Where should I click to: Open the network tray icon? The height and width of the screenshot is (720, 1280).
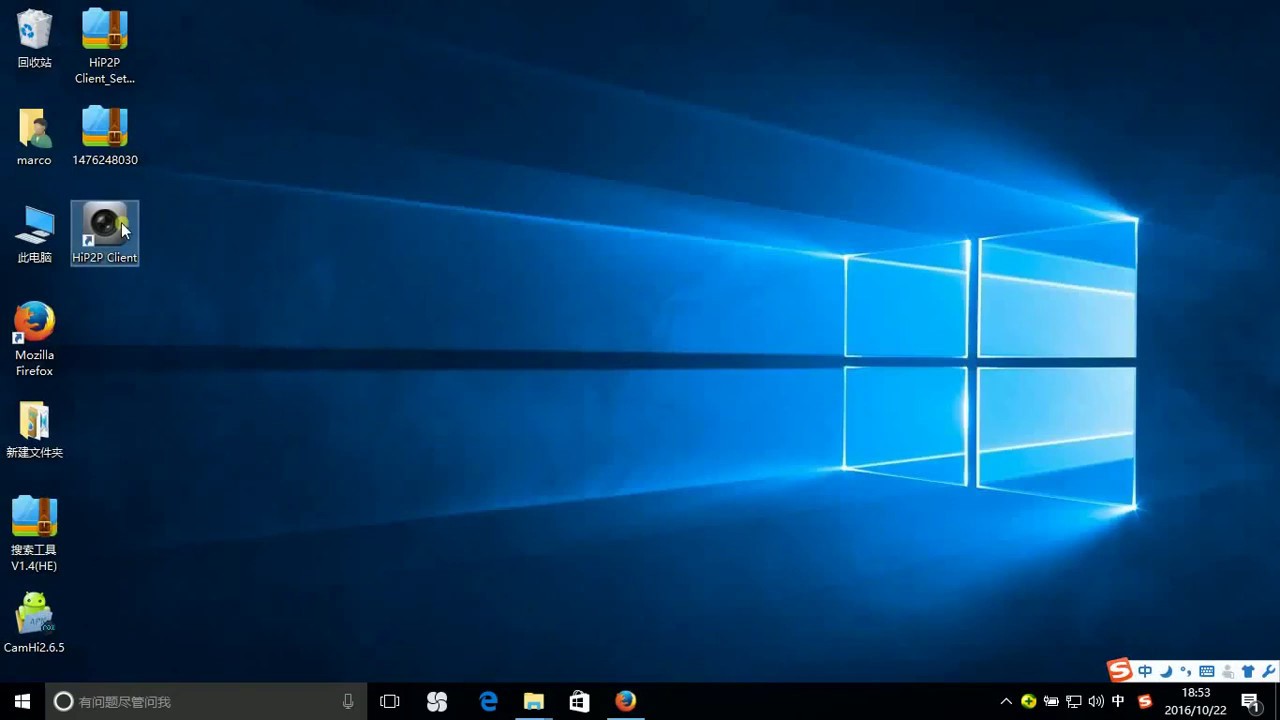click(1074, 702)
